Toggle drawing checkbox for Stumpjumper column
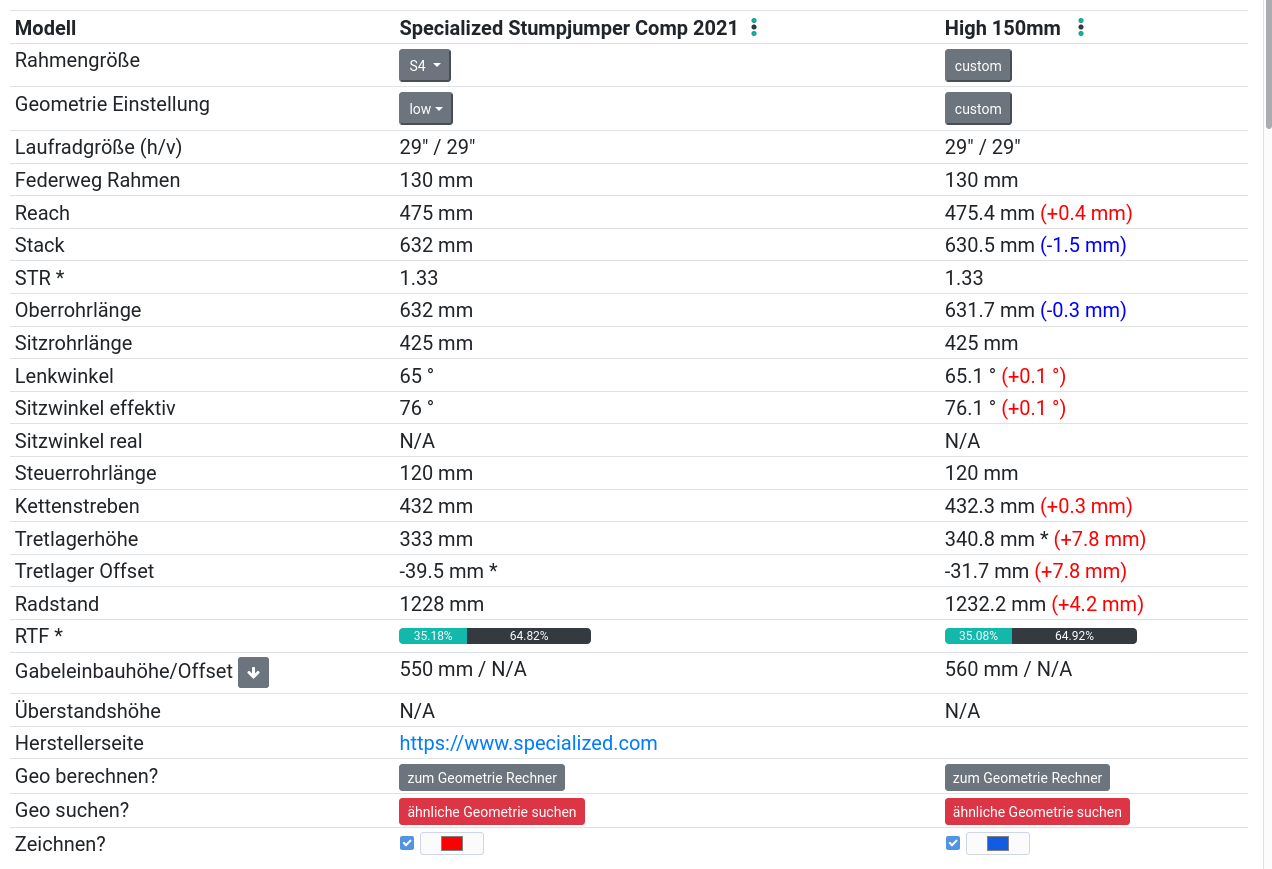This screenshot has height=869, width=1272. pos(407,843)
